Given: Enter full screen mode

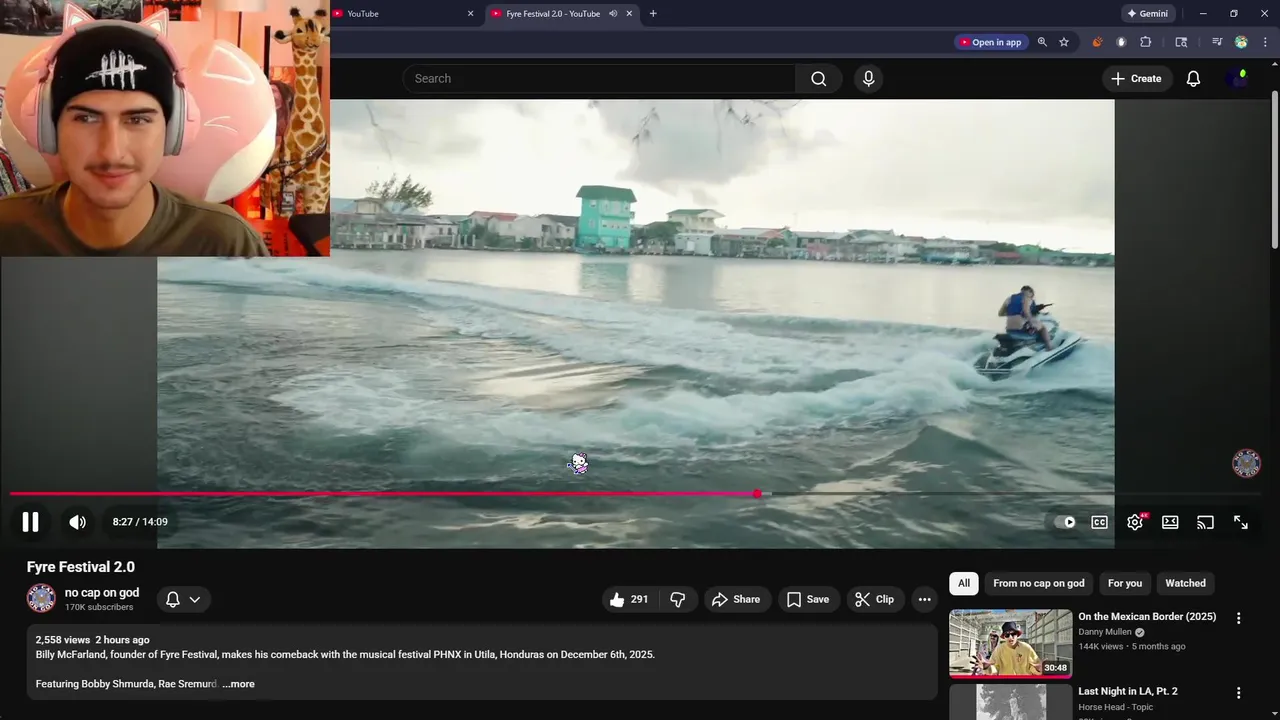Looking at the screenshot, I should pos(1241,522).
